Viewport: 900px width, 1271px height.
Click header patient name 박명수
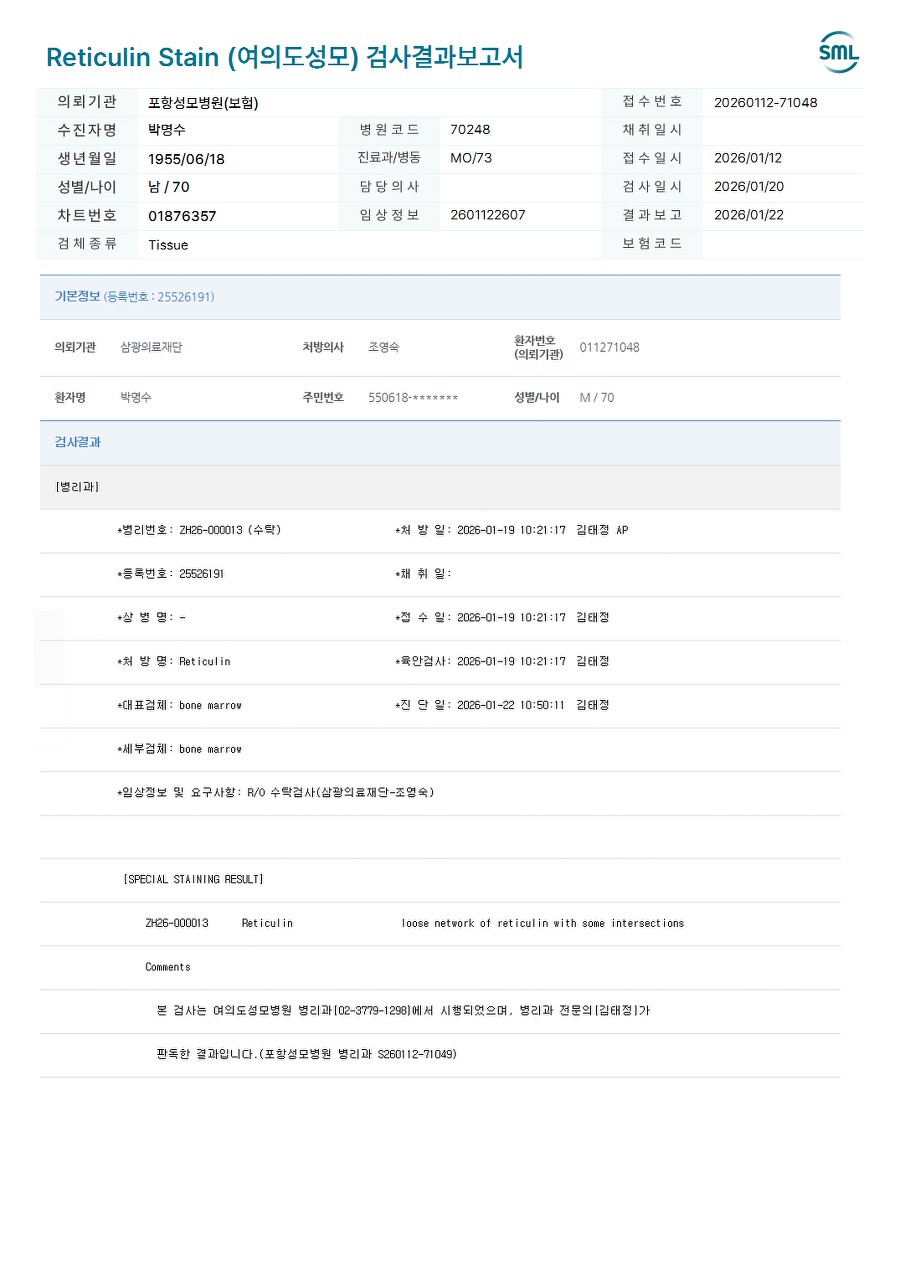click(x=167, y=130)
